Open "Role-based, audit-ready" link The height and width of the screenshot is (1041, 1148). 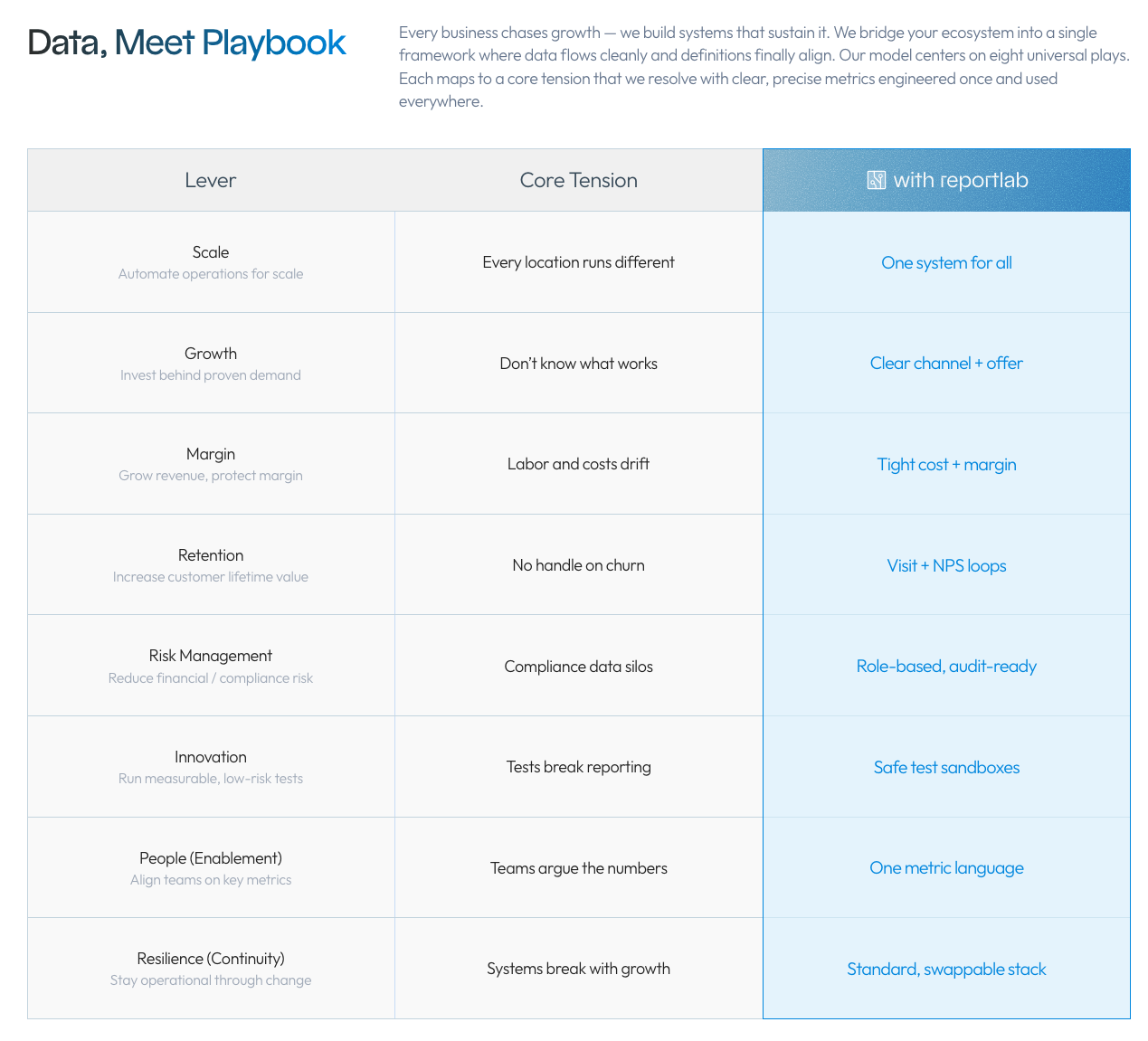(946, 667)
